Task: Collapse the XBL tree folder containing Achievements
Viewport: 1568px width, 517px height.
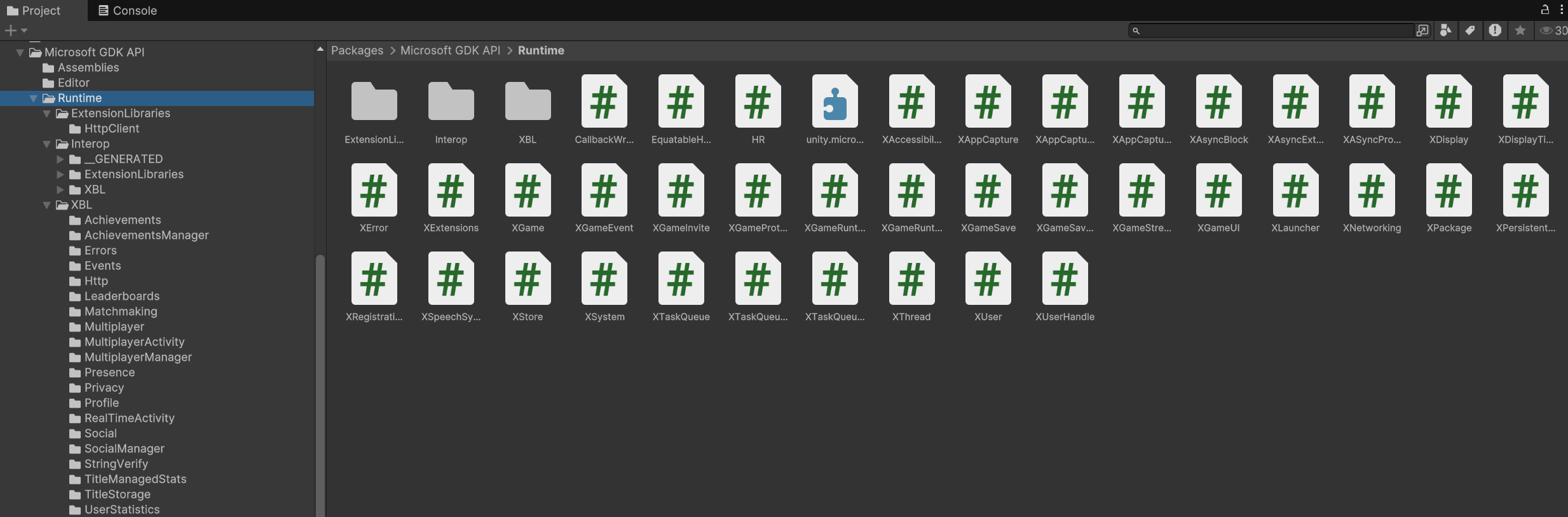Action: coord(46,205)
